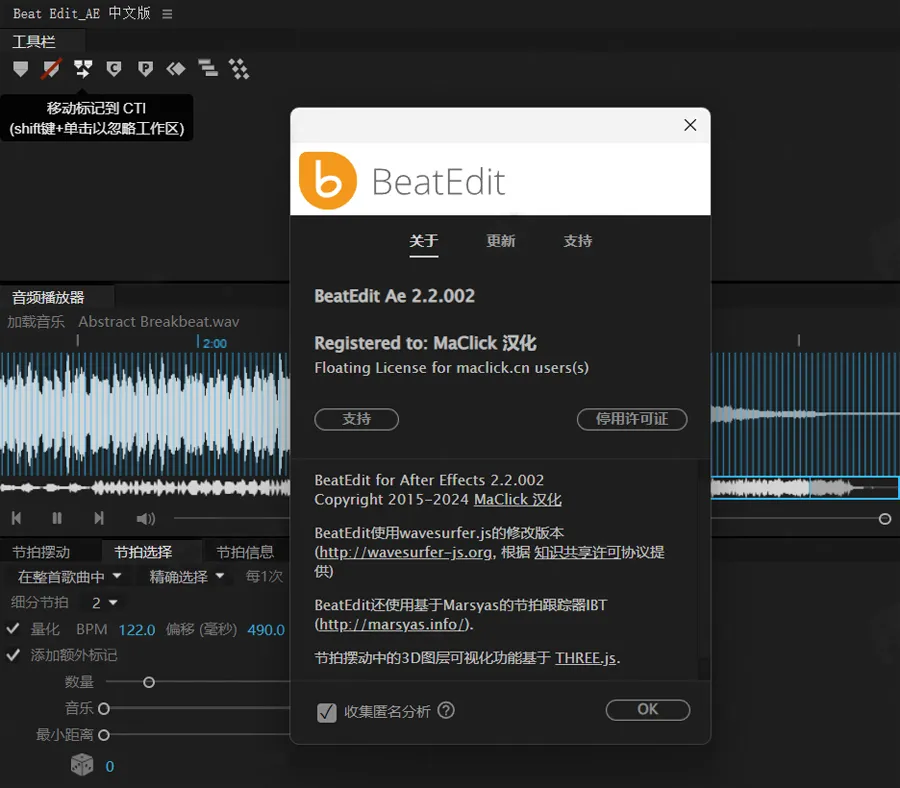This screenshot has height=788, width=900.
Task: Click the marker icon crossed by a red slash
Action: [x=51, y=69]
